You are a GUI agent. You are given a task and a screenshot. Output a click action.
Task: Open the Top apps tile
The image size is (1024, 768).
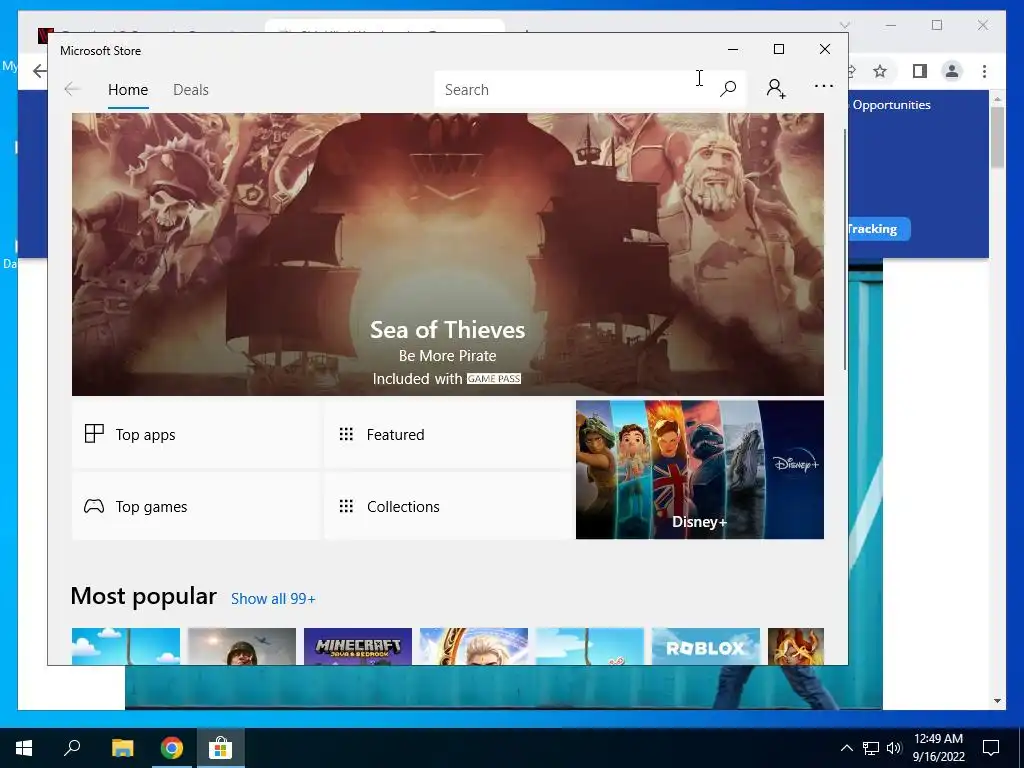195,434
